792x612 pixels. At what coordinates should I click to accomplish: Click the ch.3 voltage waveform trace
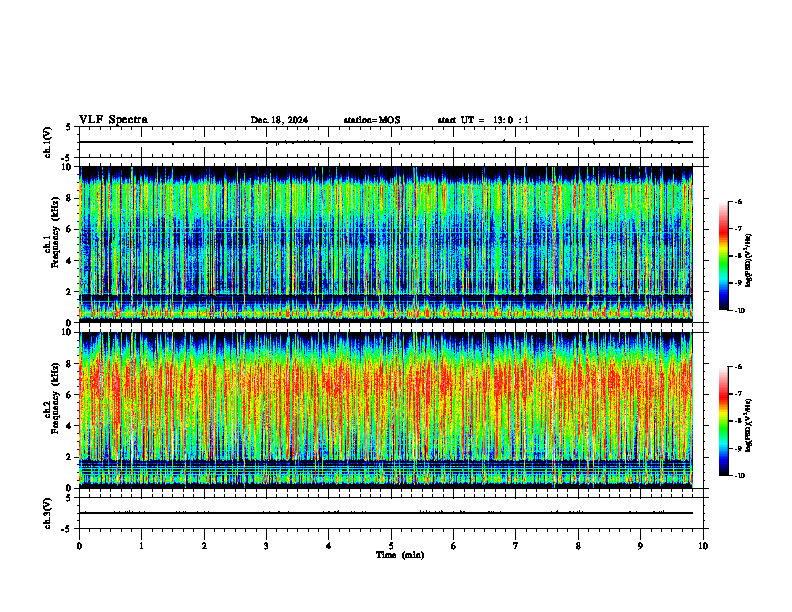pos(386,513)
